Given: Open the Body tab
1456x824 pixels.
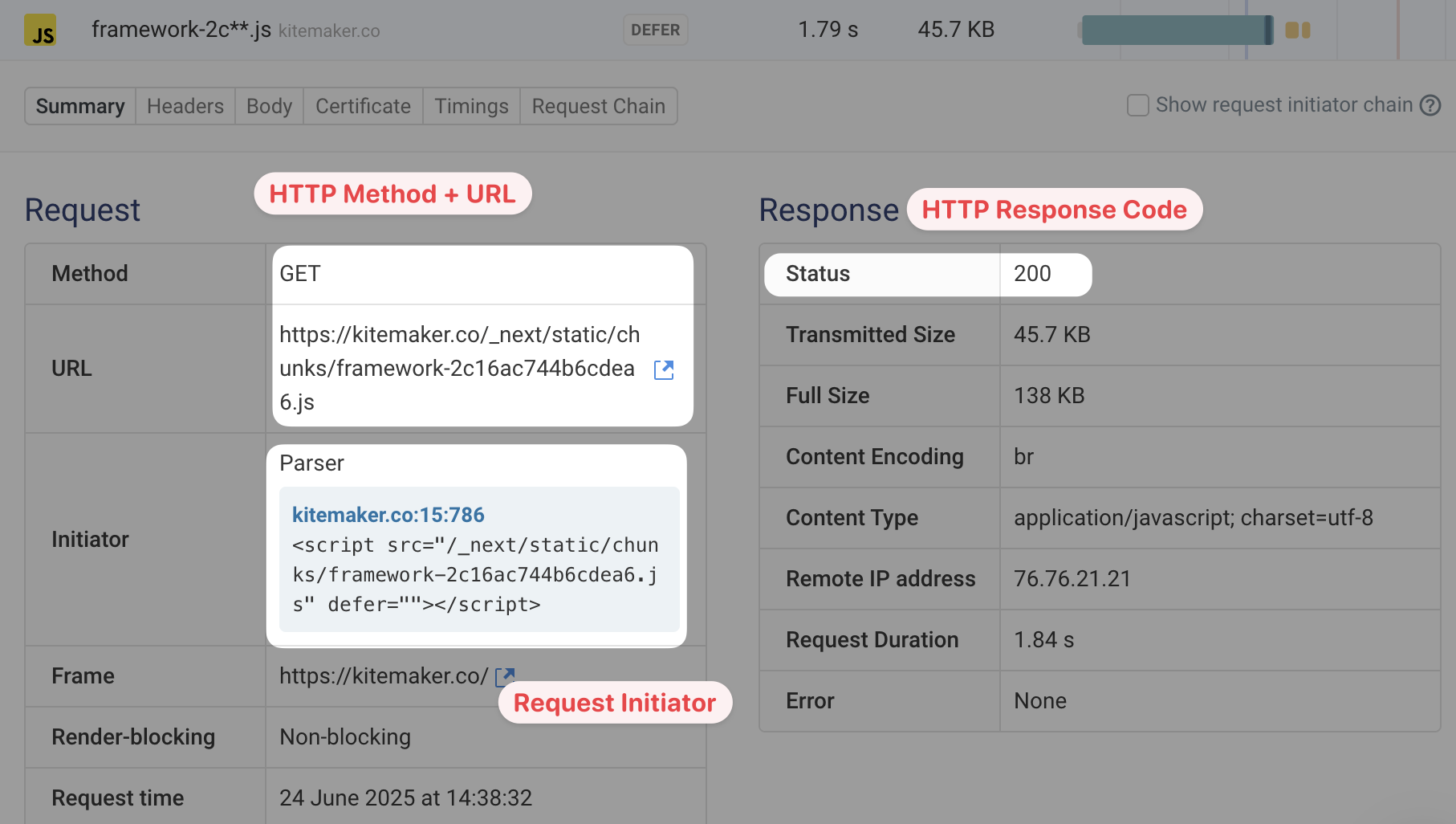Looking at the screenshot, I should [x=269, y=106].
